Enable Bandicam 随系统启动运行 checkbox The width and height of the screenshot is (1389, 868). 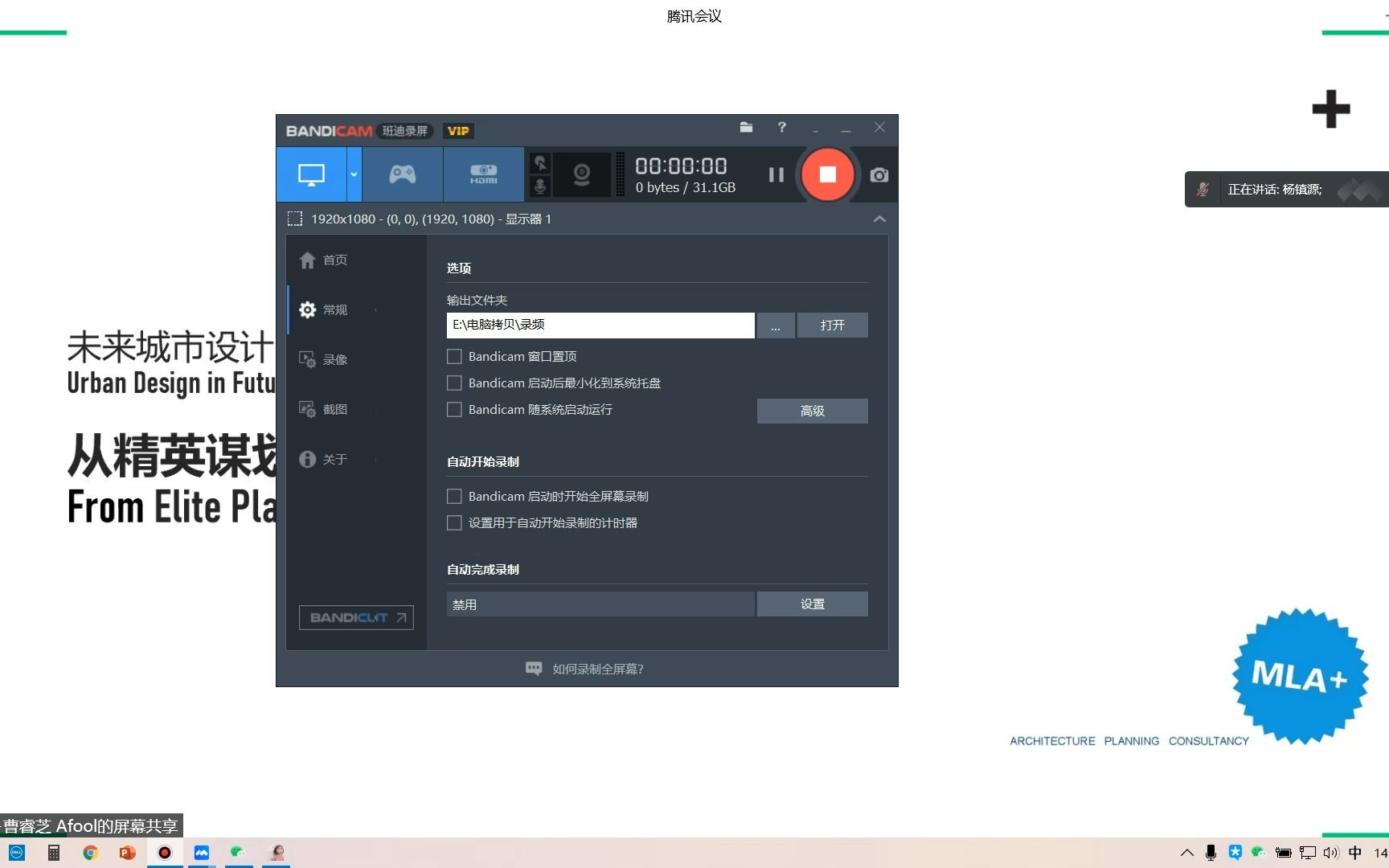pos(454,409)
